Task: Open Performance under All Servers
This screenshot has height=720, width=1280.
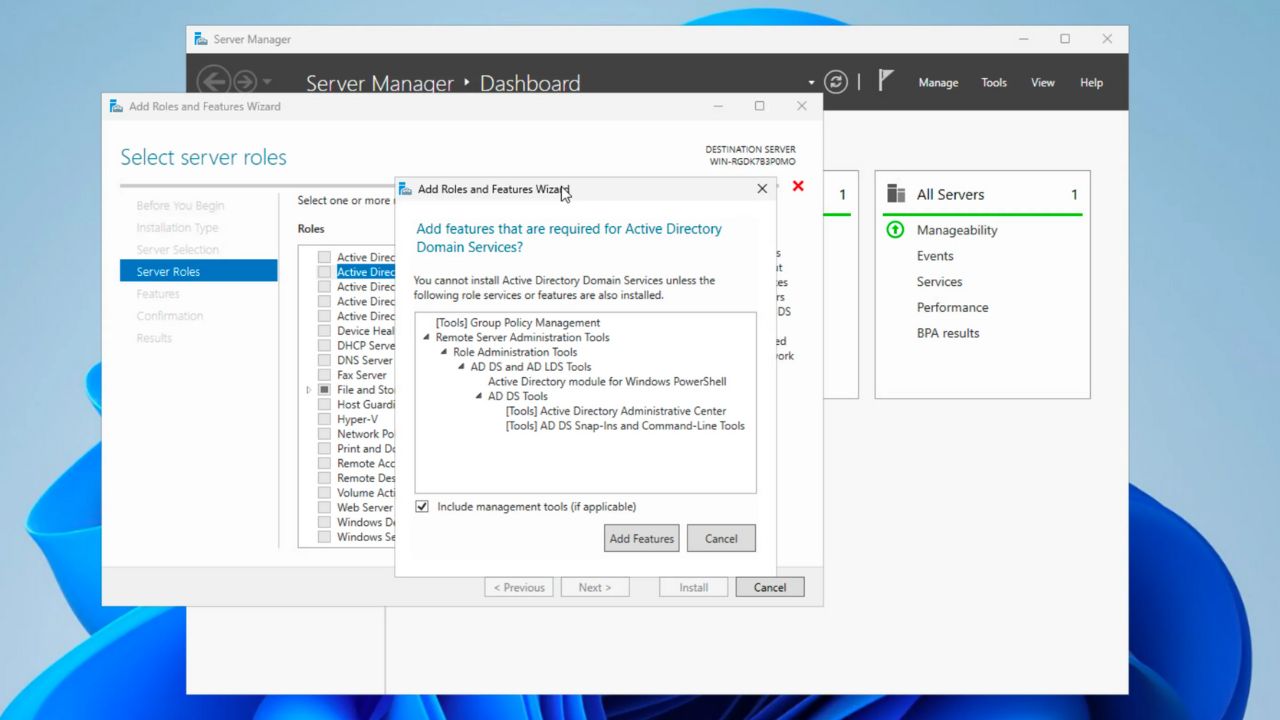Action: [952, 307]
